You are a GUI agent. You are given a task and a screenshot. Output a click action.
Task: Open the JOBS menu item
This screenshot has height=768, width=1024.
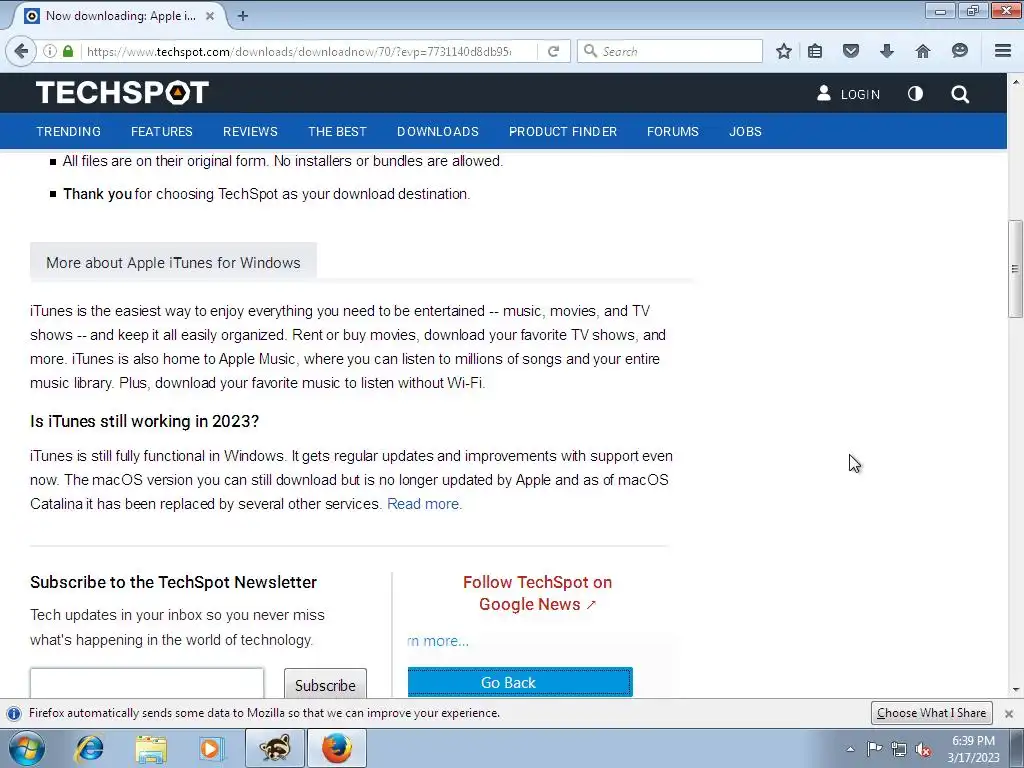pyautogui.click(x=745, y=131)
